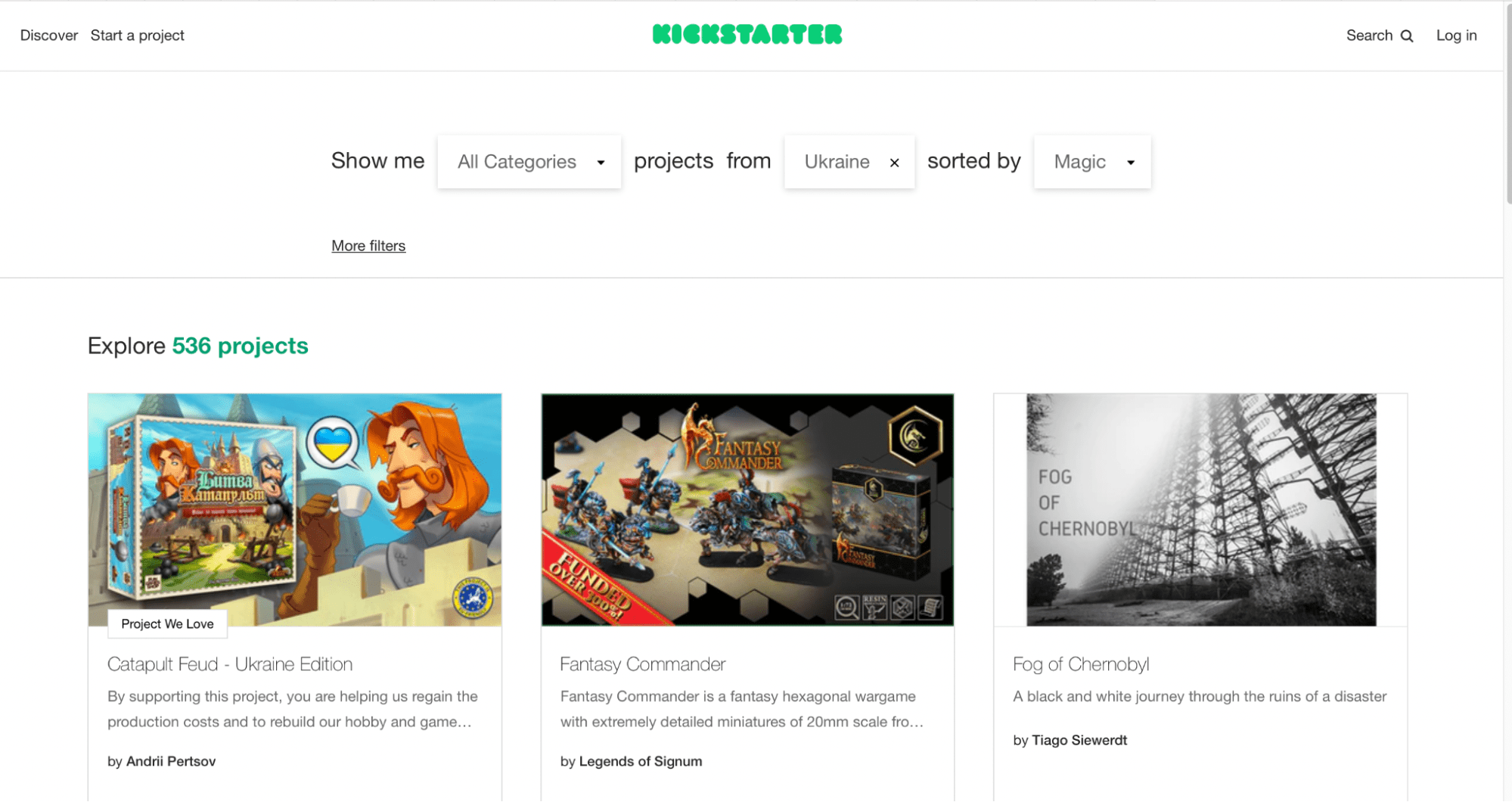1512x802 pixels.
Task: Open the Catapult Feud project thumbnail
Action: (295, 510)
